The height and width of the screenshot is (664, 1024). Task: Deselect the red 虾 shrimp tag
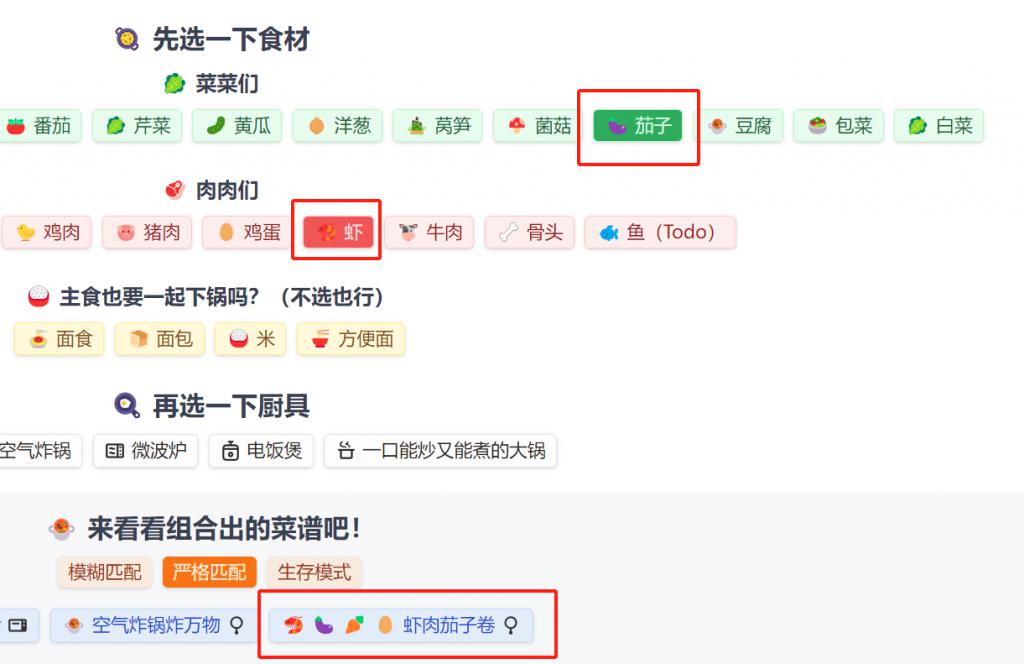coord(338,232)
